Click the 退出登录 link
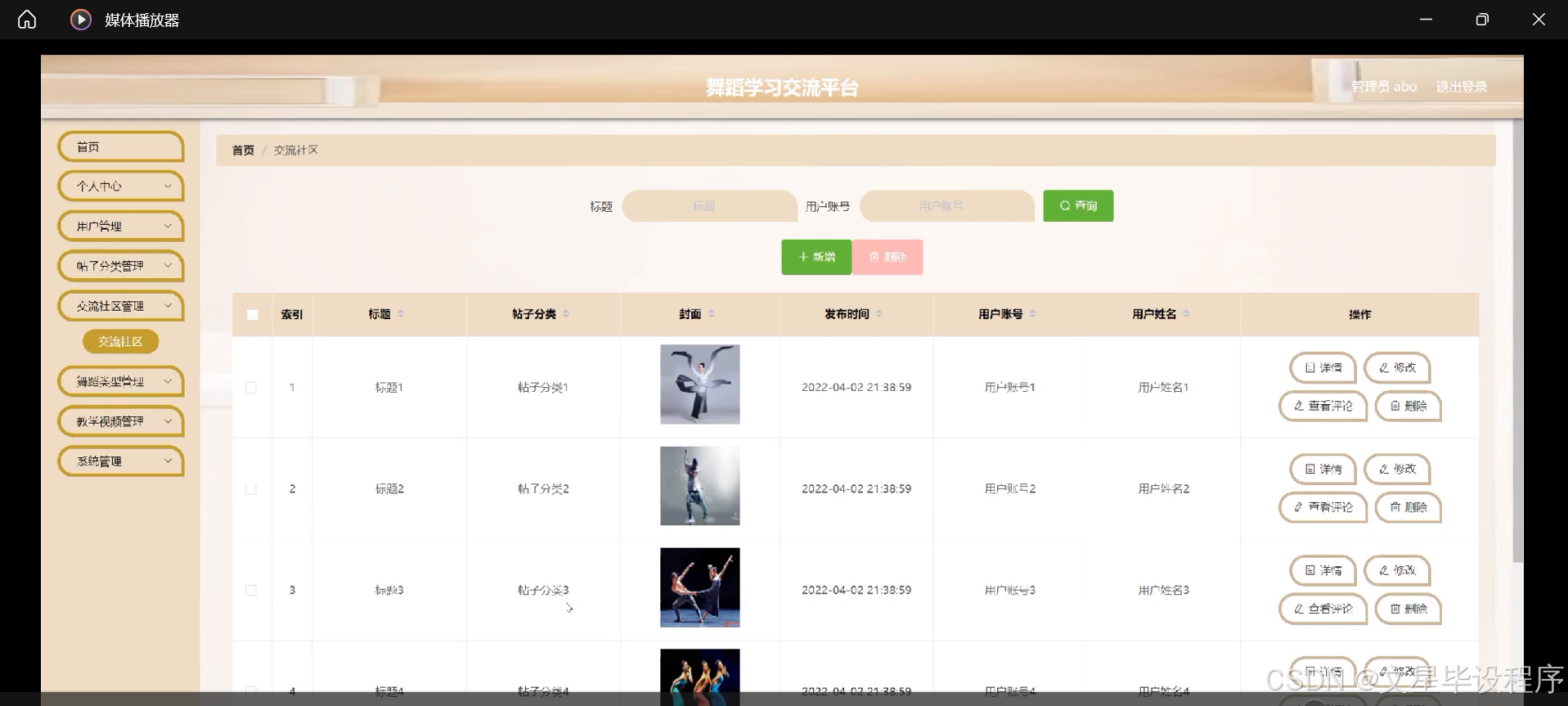 (x=1462, y=87)
